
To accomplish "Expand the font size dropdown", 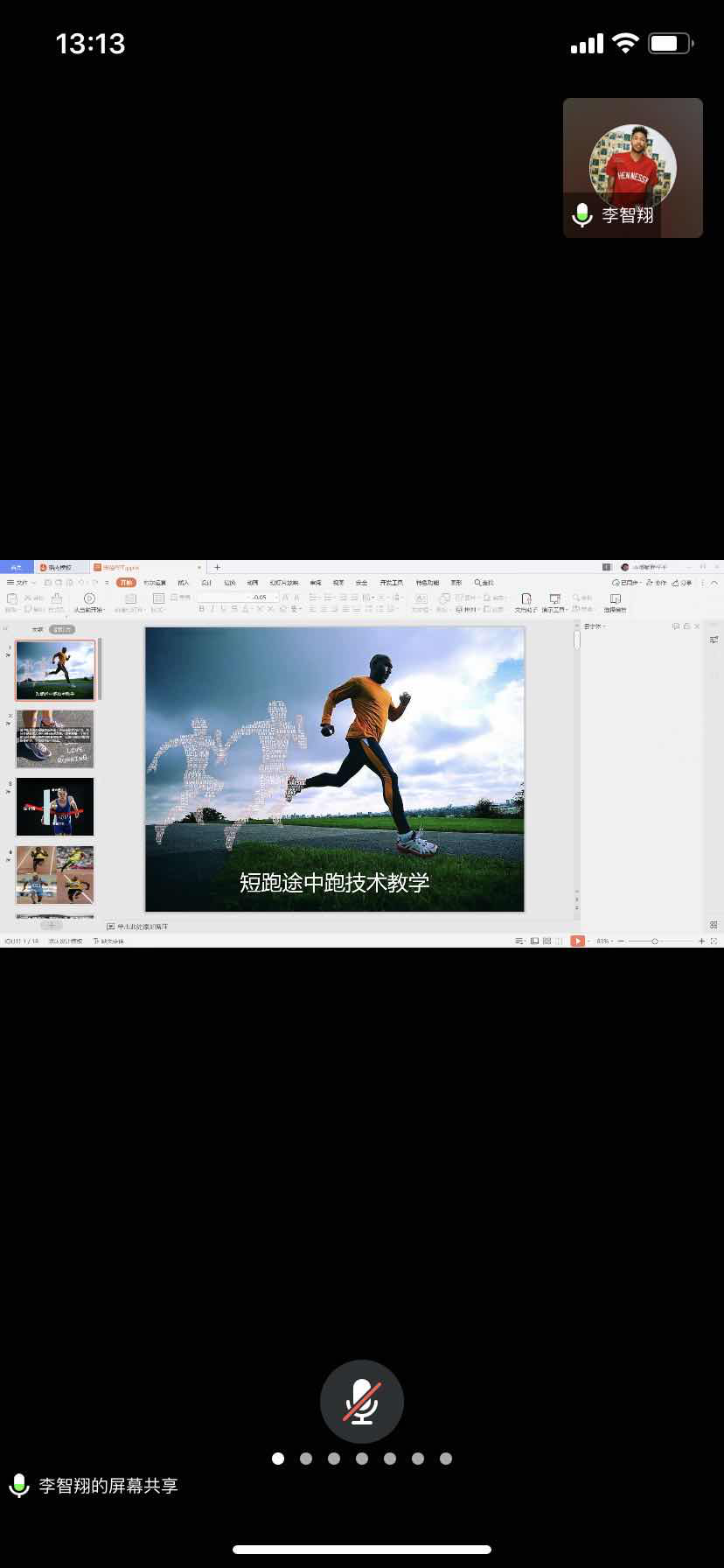I will [x=276, y=598].
